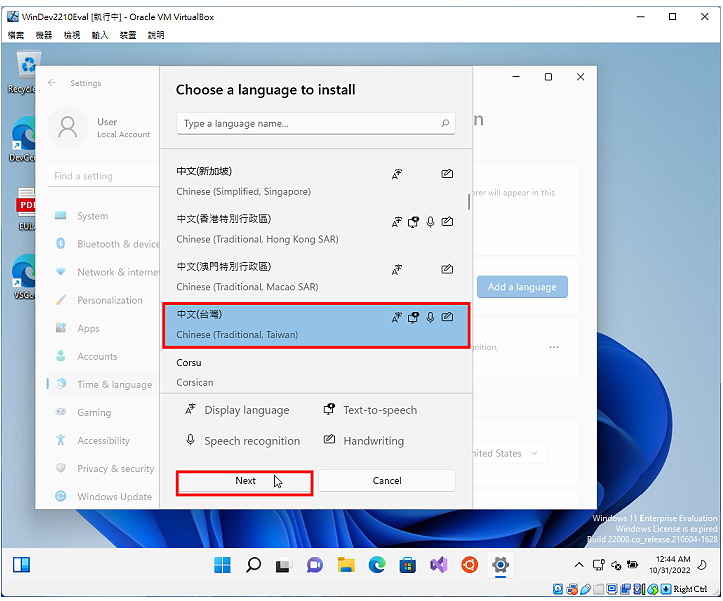Expand the United States region dropdown
This screenshot has width=723, height=601.
[x=509, y=453]
